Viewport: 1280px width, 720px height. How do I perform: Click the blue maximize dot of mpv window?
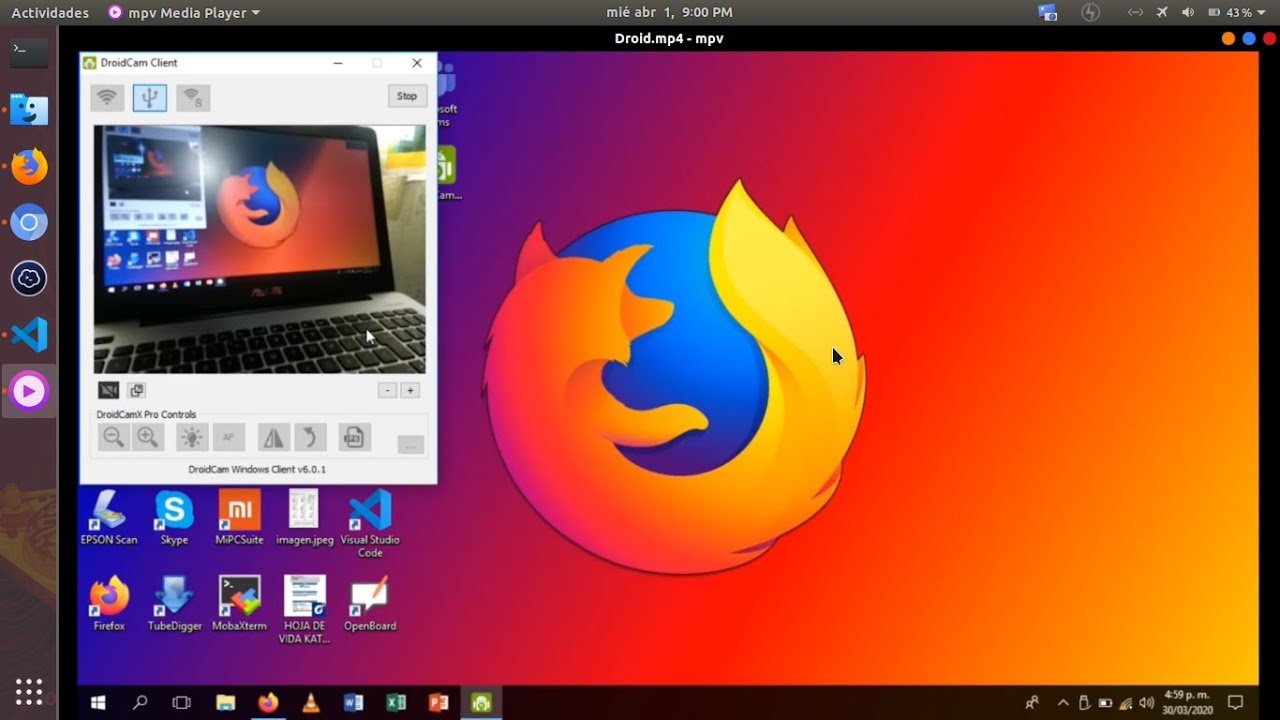1248,39
